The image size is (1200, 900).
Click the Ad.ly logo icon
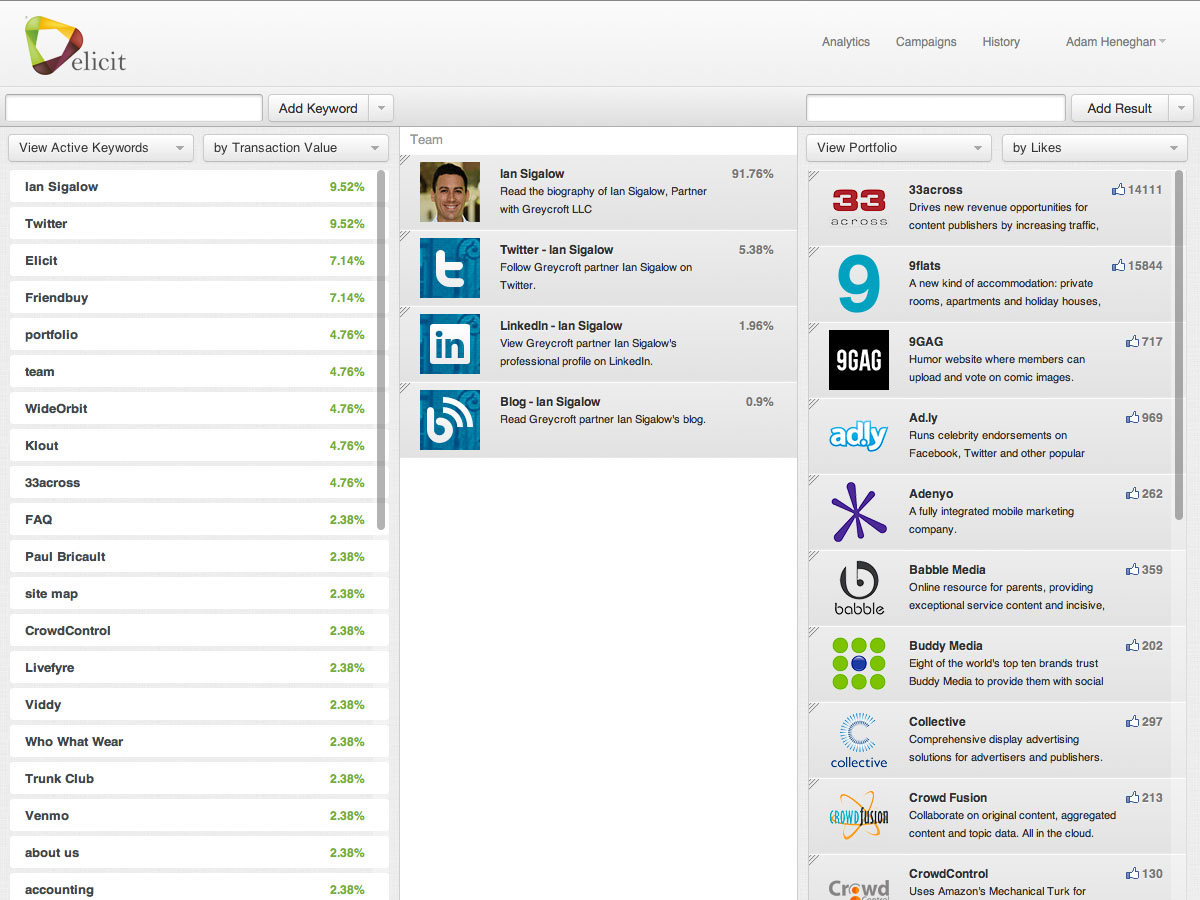coord(859,436)
